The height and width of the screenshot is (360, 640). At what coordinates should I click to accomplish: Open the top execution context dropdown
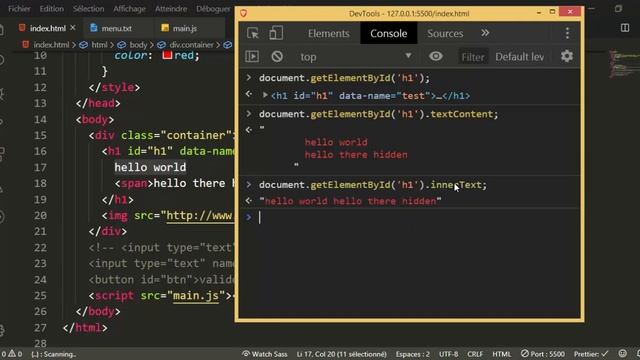point(356,56)
